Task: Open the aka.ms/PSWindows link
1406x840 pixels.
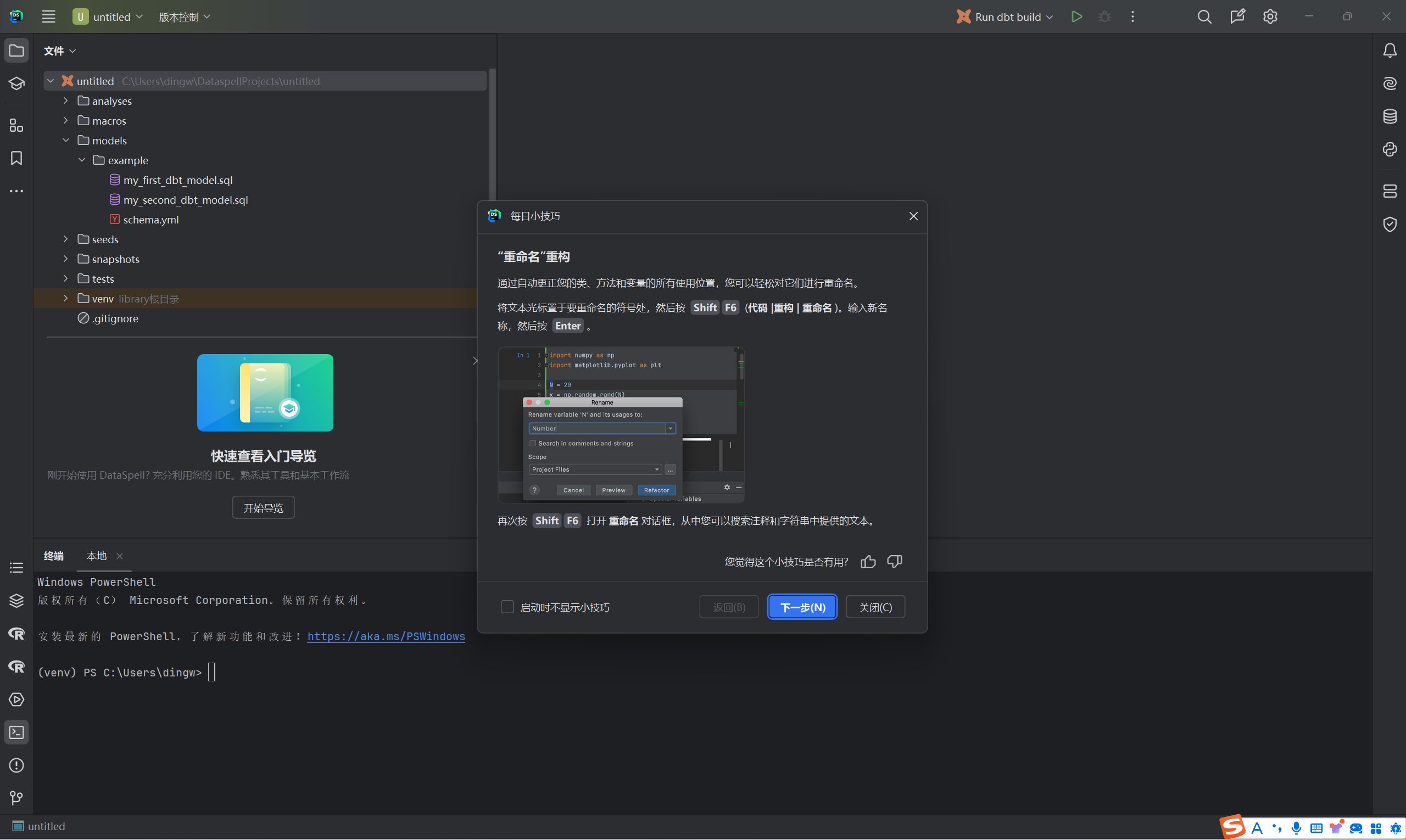Action: [x=386, y=636]
